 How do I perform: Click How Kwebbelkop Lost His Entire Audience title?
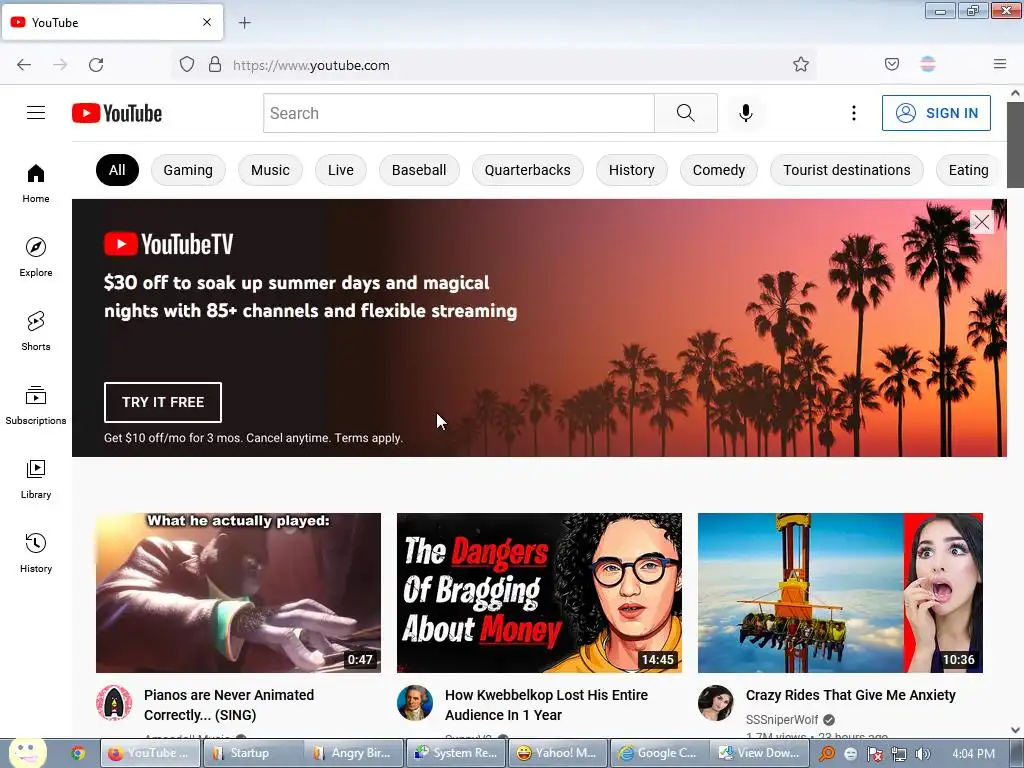(547, 705)
